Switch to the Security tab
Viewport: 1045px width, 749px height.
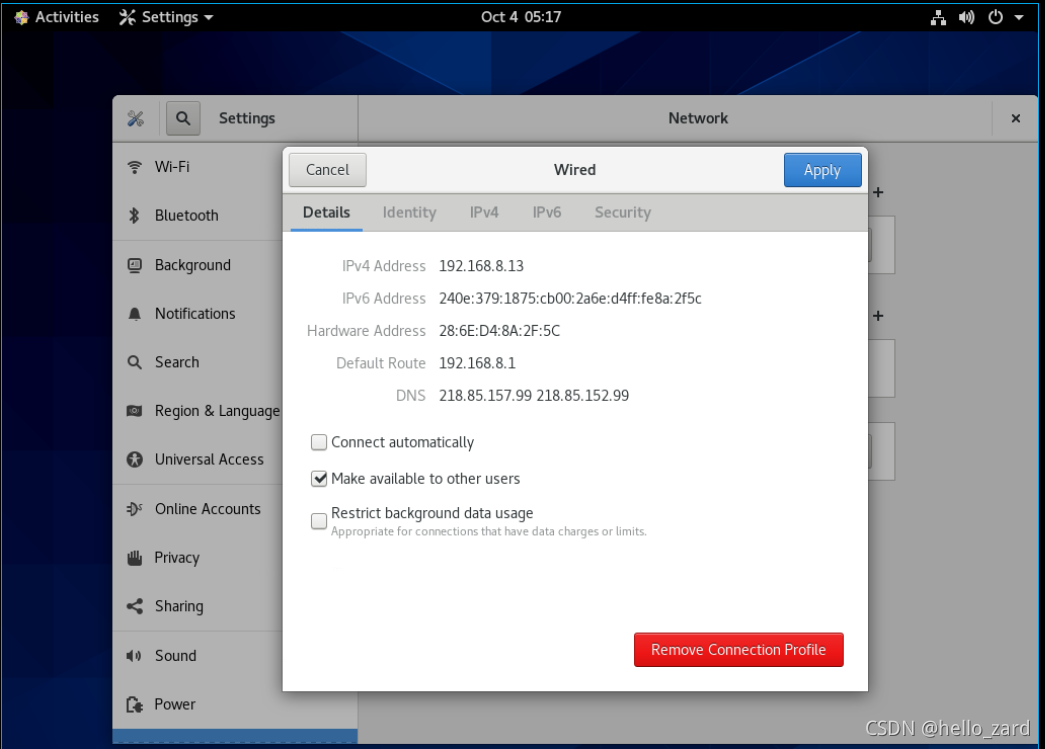pos(622,212)
